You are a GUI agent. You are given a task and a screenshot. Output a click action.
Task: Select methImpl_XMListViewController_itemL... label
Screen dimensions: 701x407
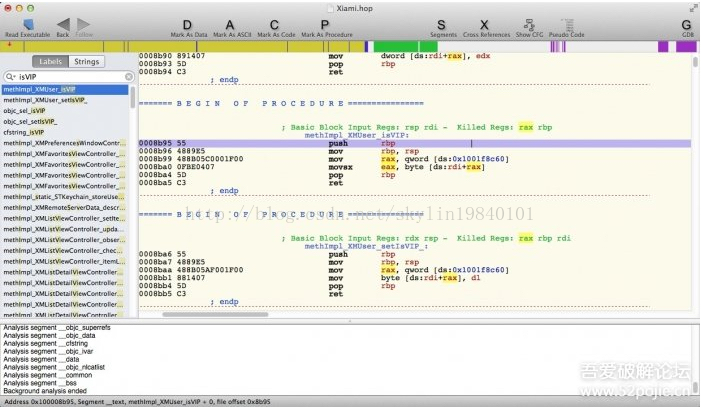point(65,261)
